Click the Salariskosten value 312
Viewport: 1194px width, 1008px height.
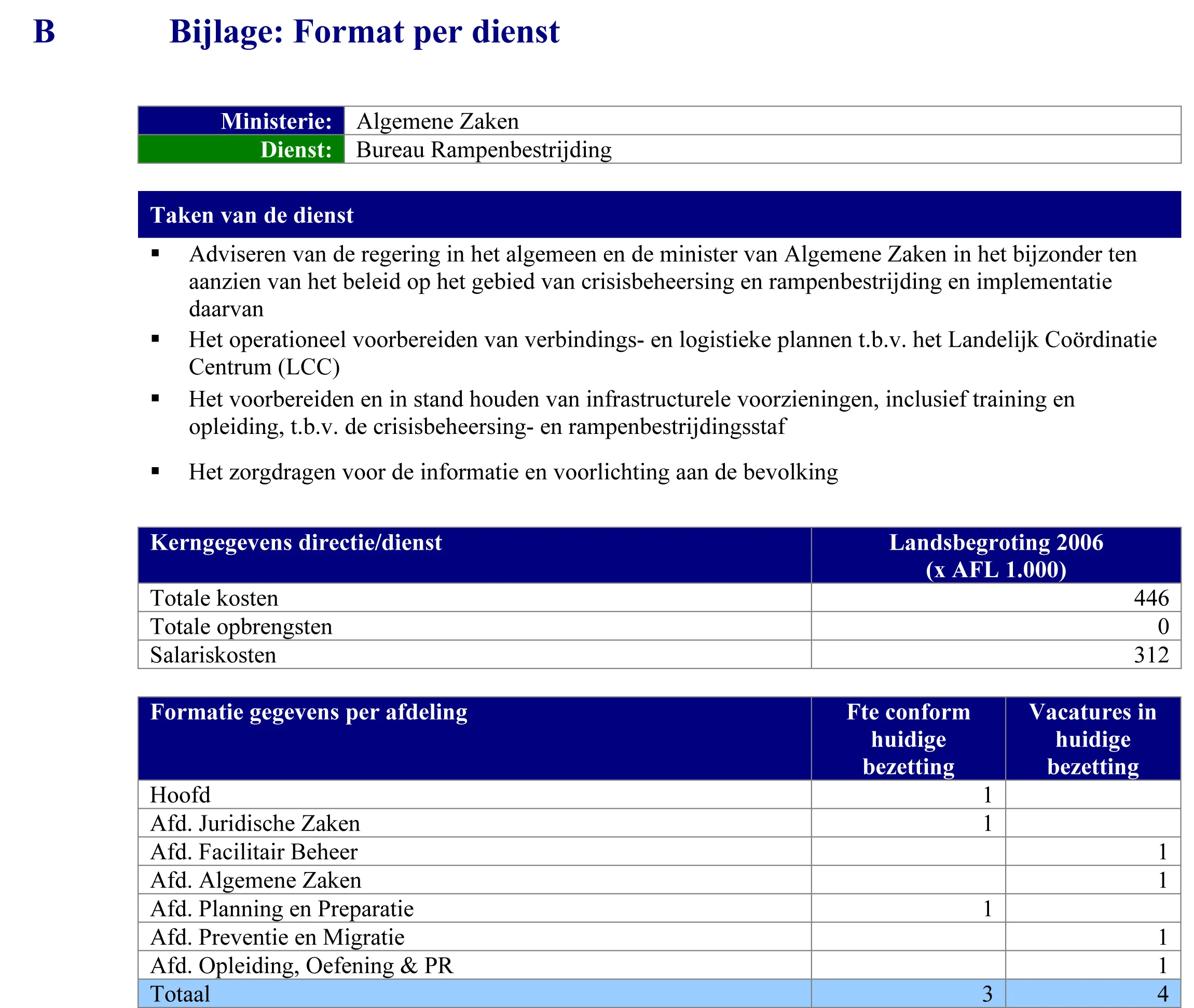tap(1150, 655)
